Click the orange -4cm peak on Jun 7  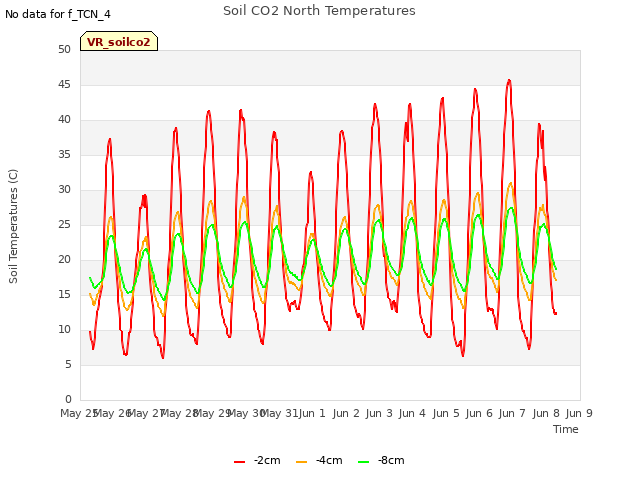pos(511,183)
